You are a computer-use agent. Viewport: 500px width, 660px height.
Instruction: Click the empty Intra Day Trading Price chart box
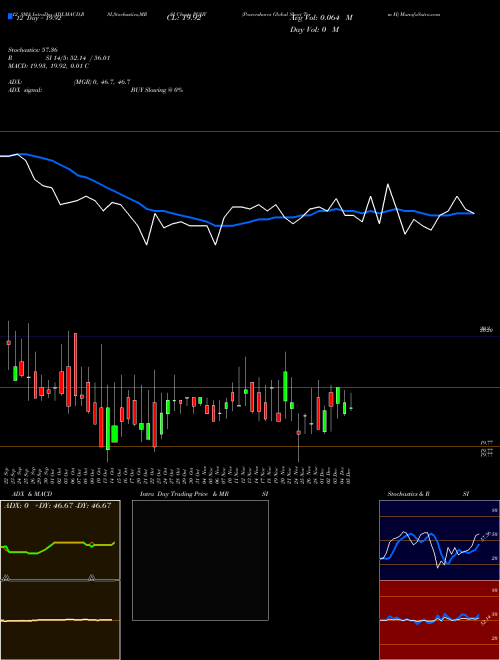200,560
